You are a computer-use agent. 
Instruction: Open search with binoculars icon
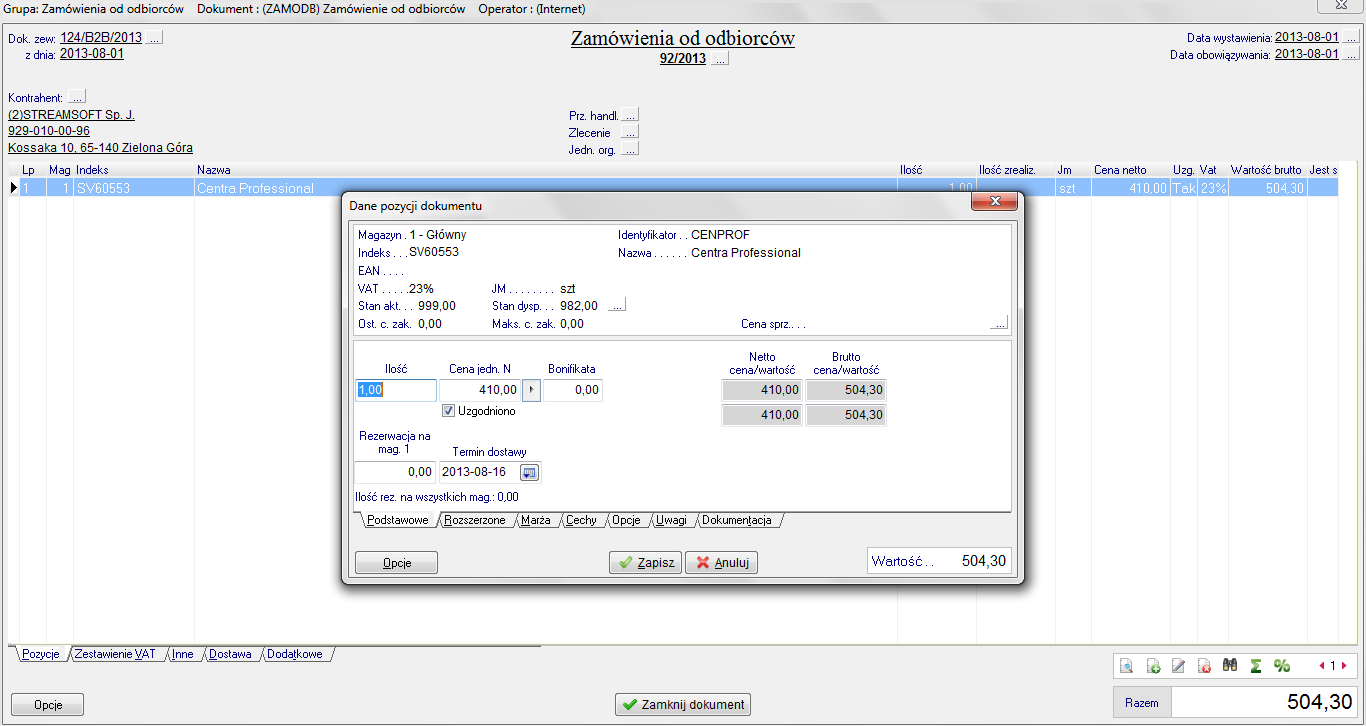tap(1230, 666)
